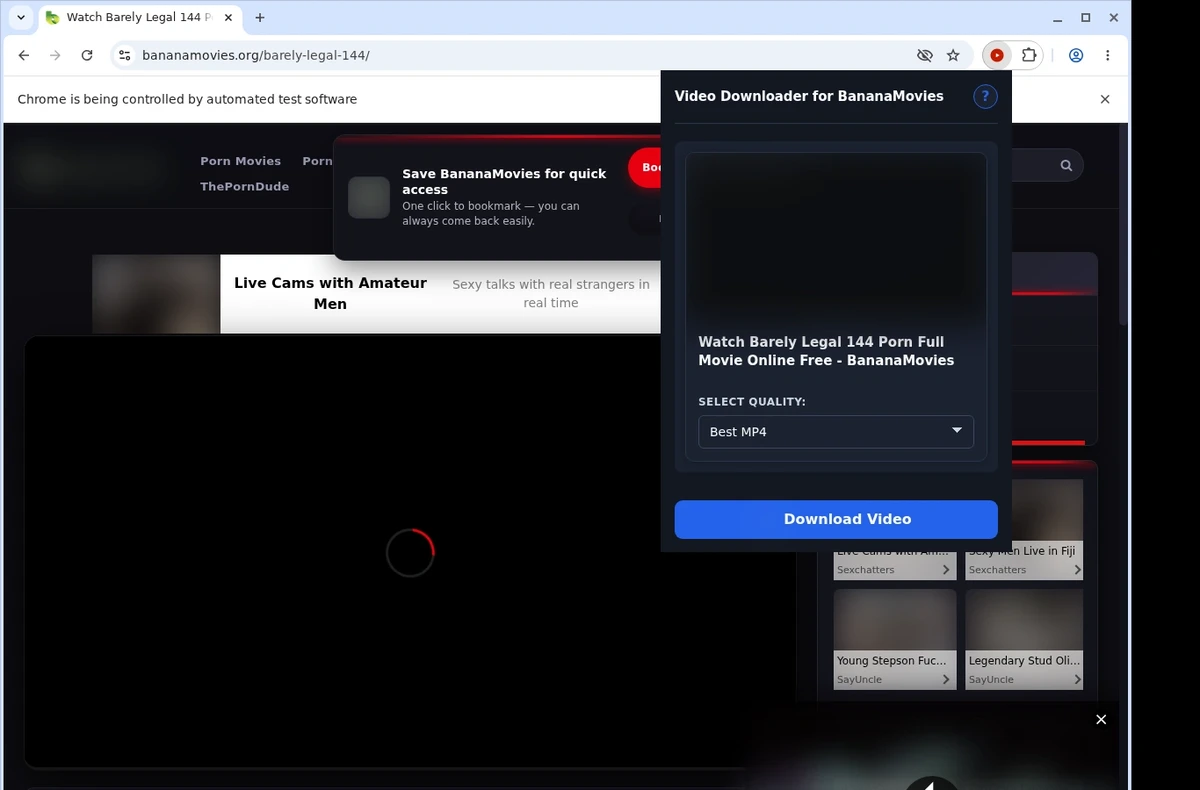The image size is (1200, 790).
Task: Click the video preview thumbnail in downloader popup
Action: [836, 238]
